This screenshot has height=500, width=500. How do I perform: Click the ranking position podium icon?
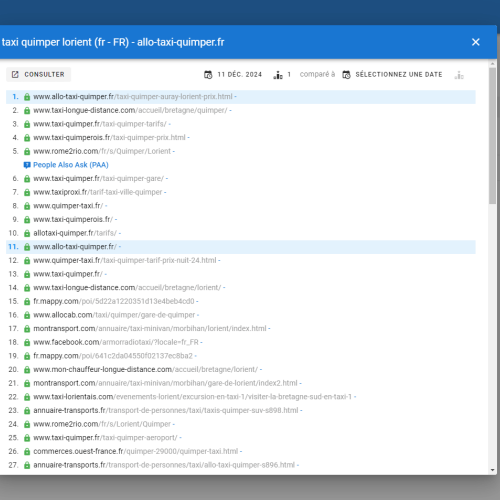[x=278, y=75]
